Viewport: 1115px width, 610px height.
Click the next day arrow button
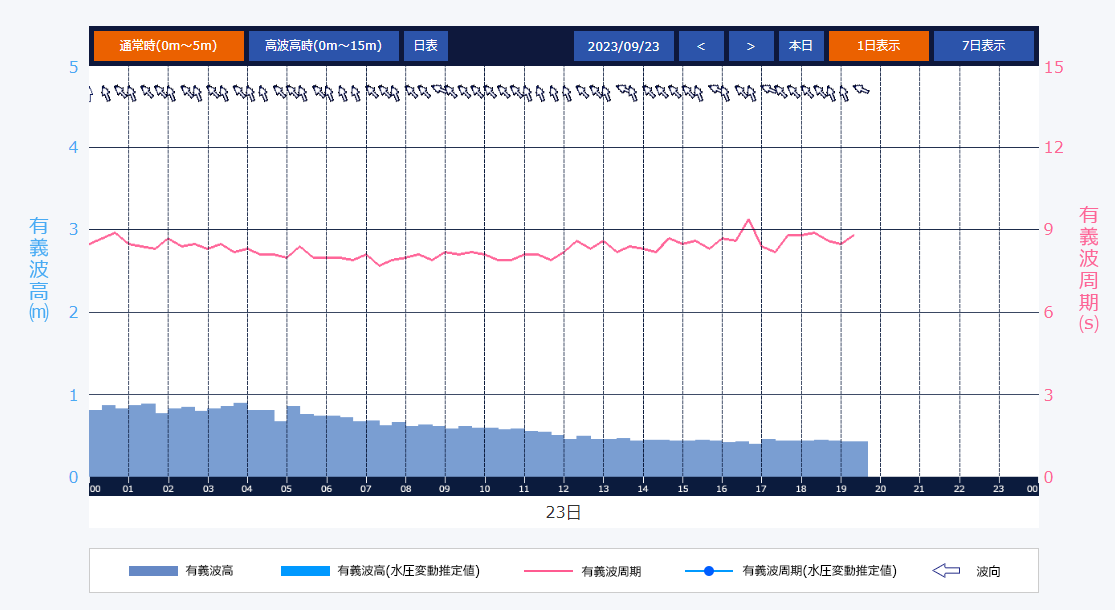pyautogui.click(x=751, y=46)
